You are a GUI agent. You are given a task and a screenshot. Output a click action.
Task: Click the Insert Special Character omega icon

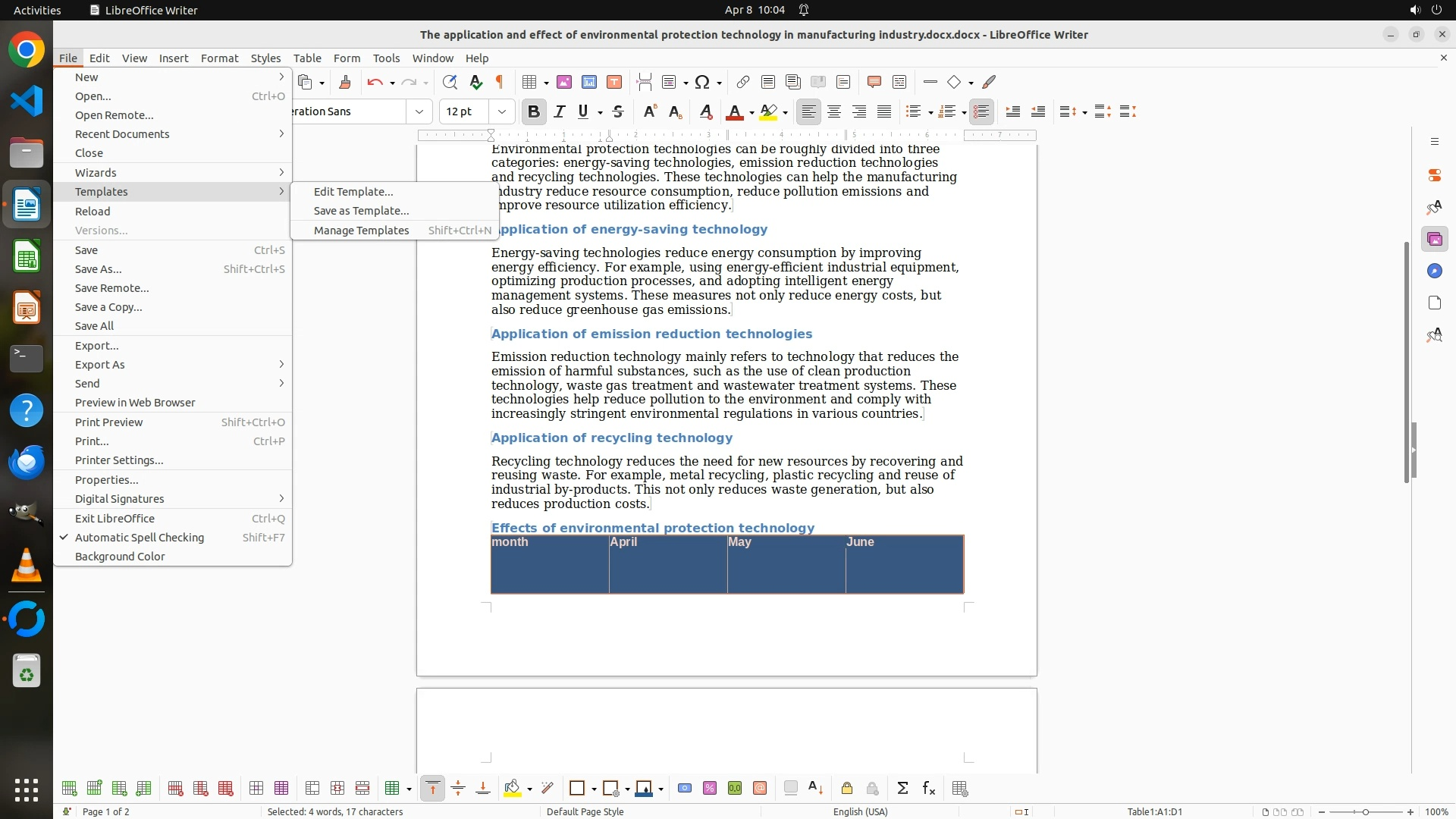pyautogui.click(x=702, y=82)
